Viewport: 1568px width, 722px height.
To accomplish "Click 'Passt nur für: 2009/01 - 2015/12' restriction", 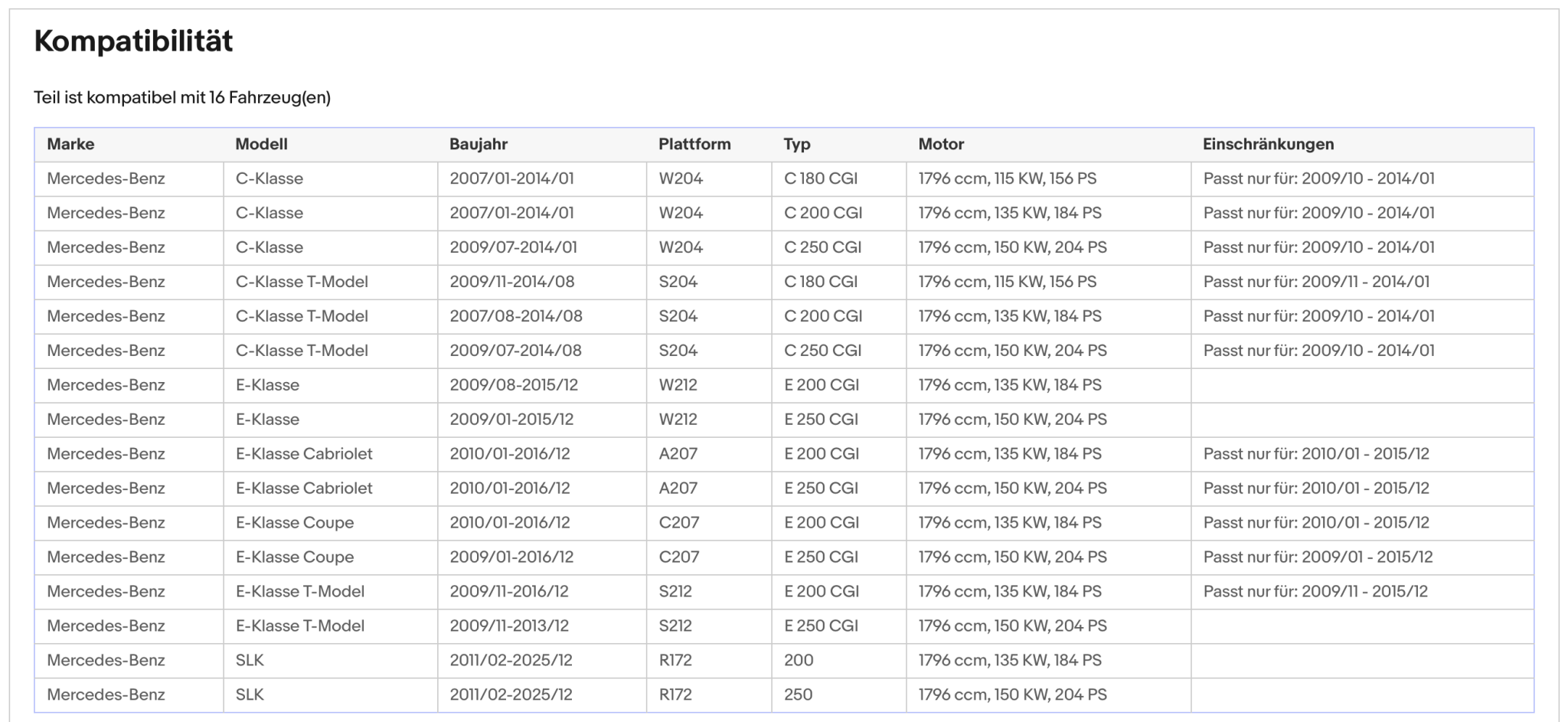I will click(1318, 557).
